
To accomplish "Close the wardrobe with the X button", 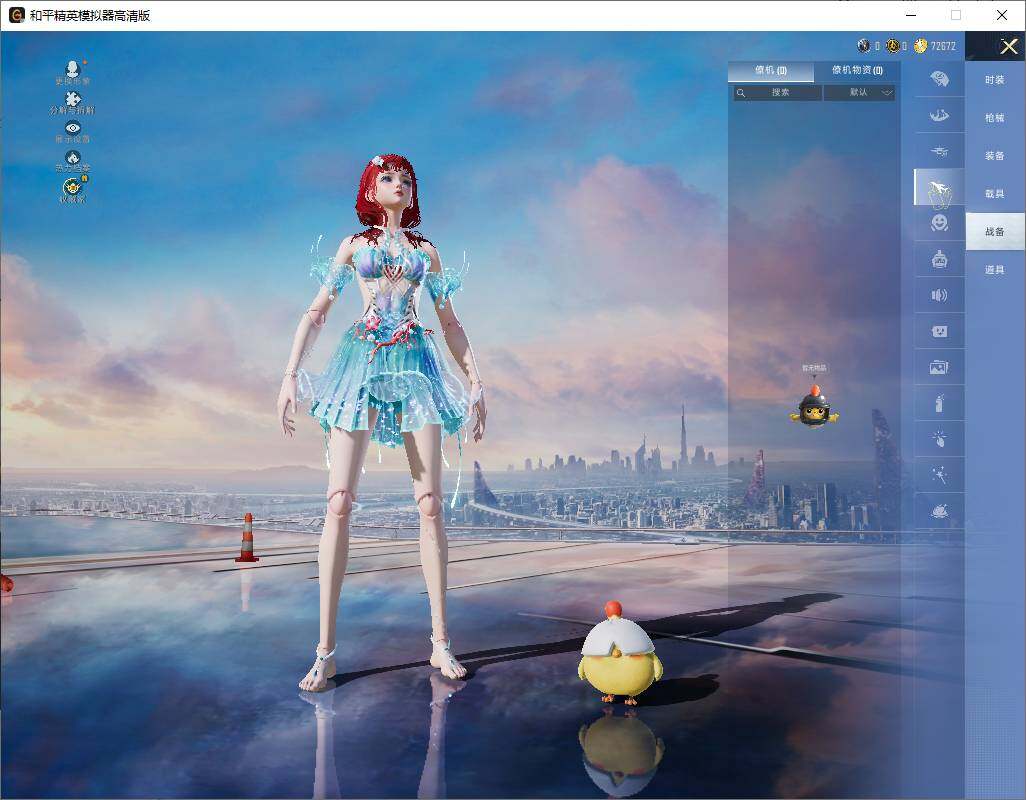I will (x=1008, y=46).
